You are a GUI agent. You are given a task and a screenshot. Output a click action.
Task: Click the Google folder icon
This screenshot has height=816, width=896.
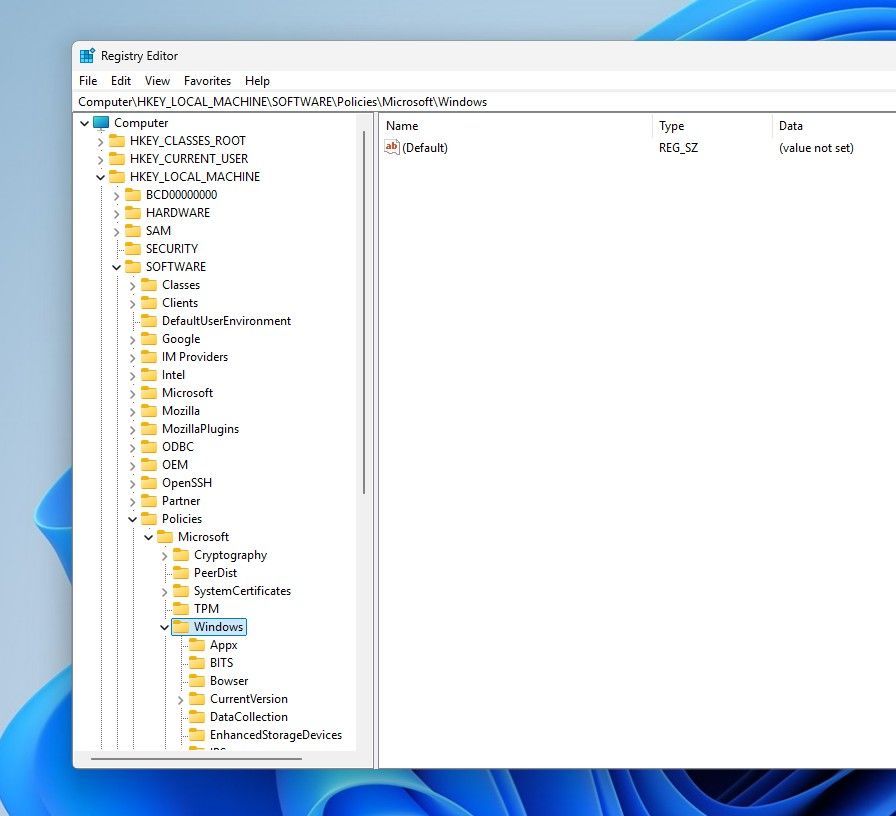[151, 339]
